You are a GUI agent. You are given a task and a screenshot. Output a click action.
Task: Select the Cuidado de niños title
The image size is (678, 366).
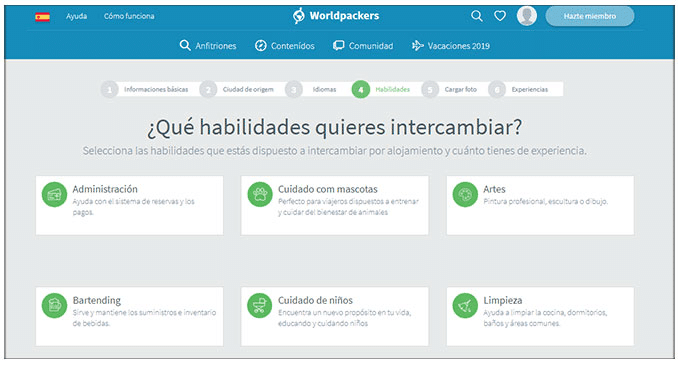tap(315, 300)
